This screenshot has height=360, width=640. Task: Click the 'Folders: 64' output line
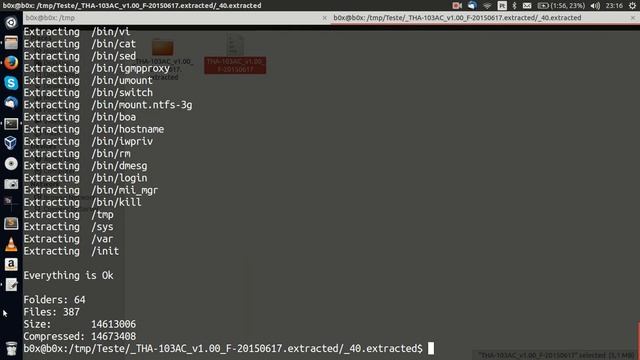tap(54, 300)
